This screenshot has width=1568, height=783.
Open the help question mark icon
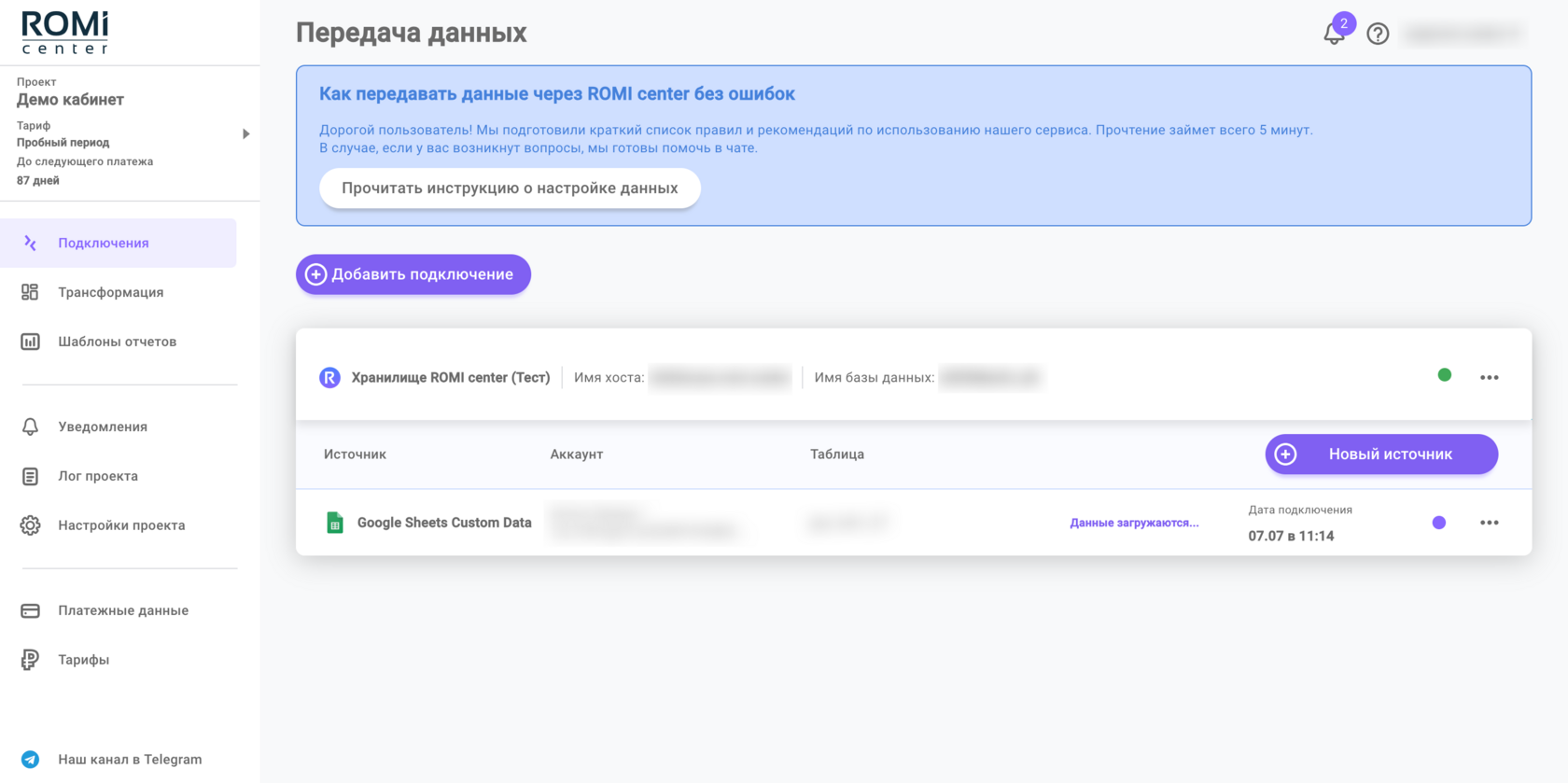(x=1378, y=34)
